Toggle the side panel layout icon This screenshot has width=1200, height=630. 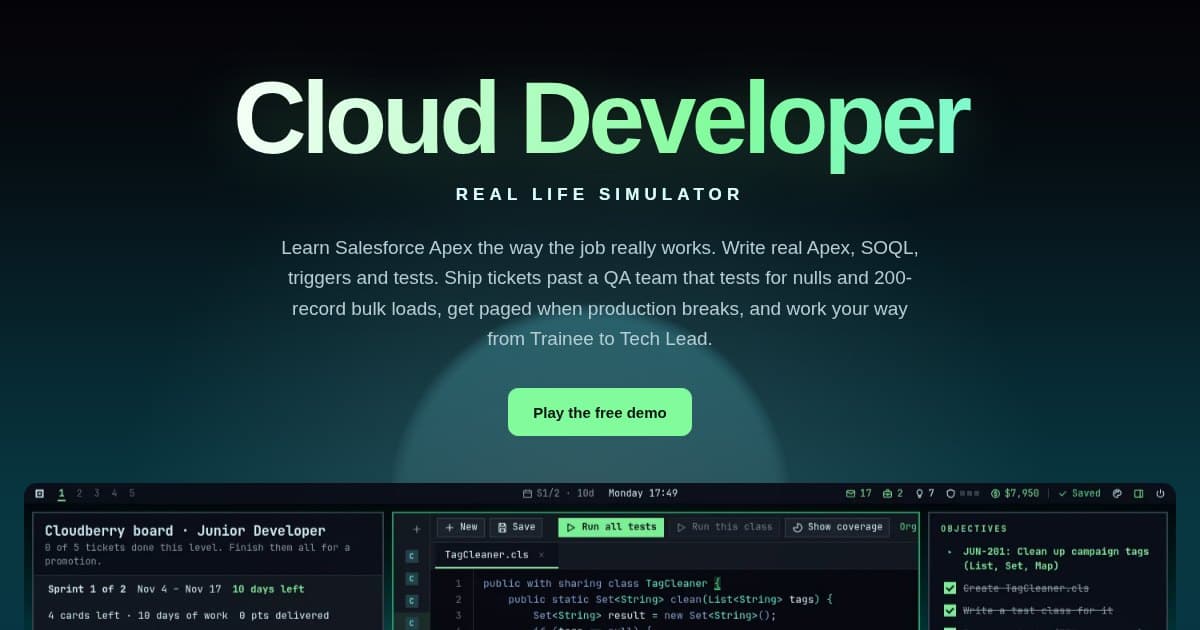click(1139, 493)
